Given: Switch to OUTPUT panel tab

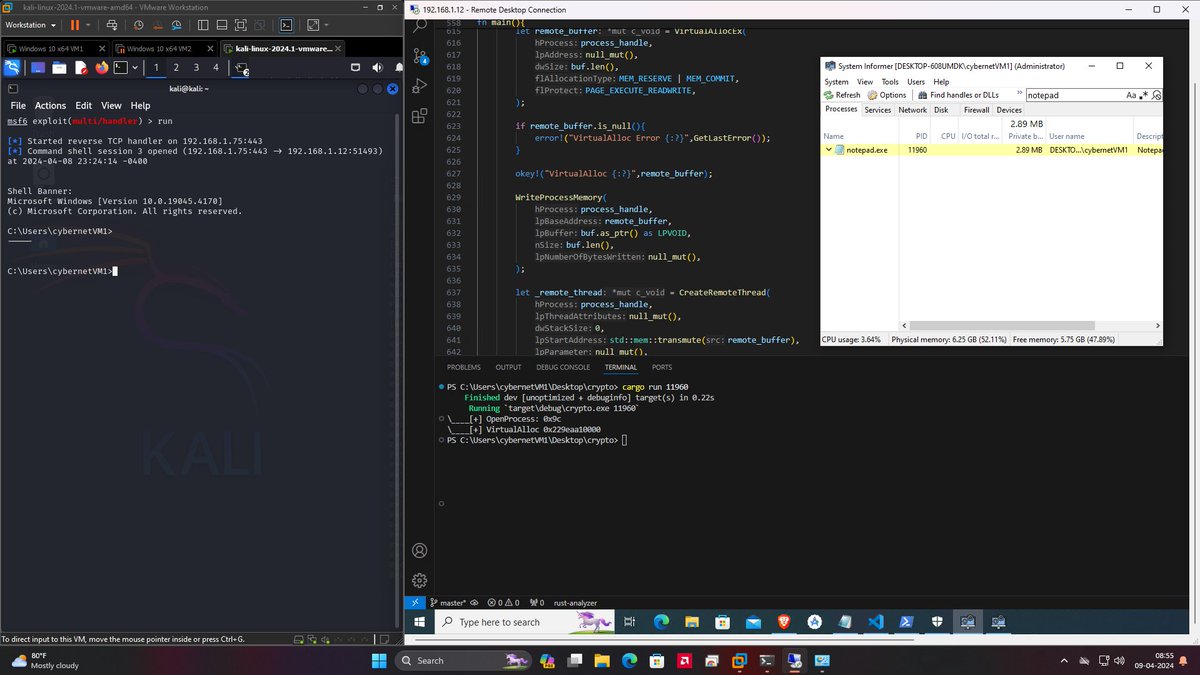Looking at the screenshot, I should pos(508,367).
